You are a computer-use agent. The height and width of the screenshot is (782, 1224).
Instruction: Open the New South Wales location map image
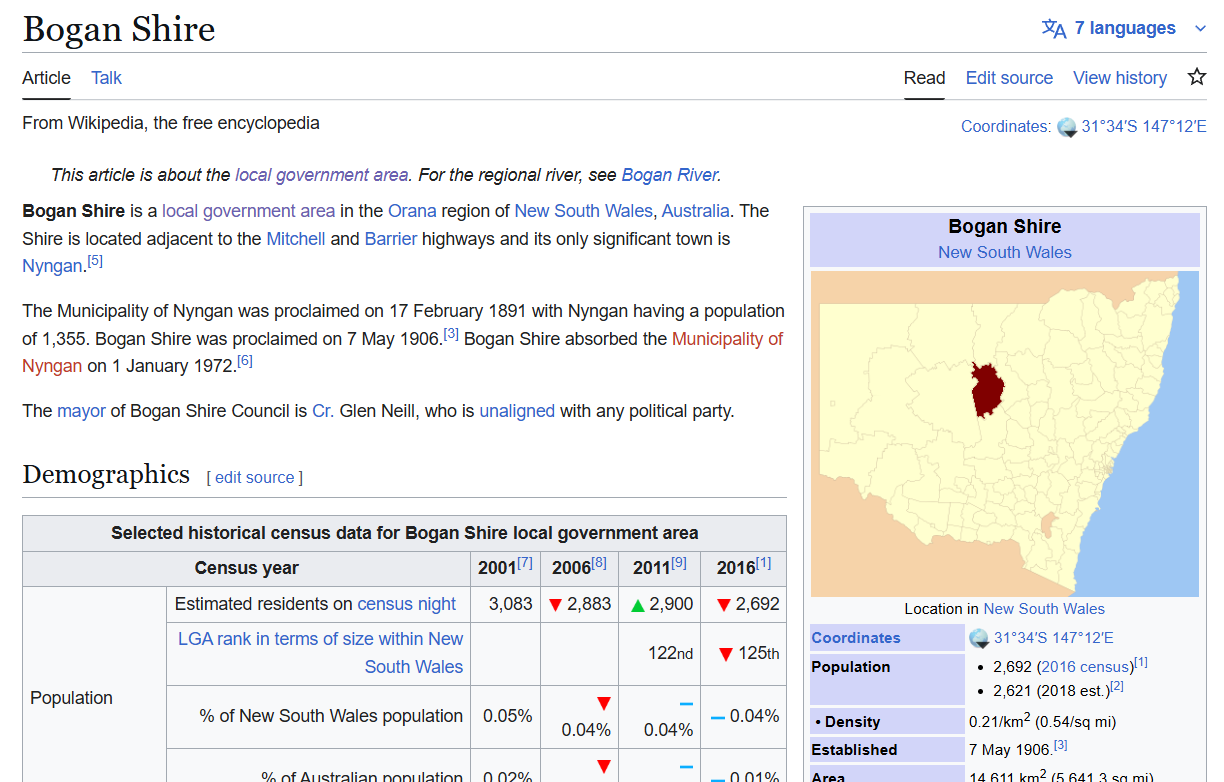pyautogui.click(x=1004, y=434)
